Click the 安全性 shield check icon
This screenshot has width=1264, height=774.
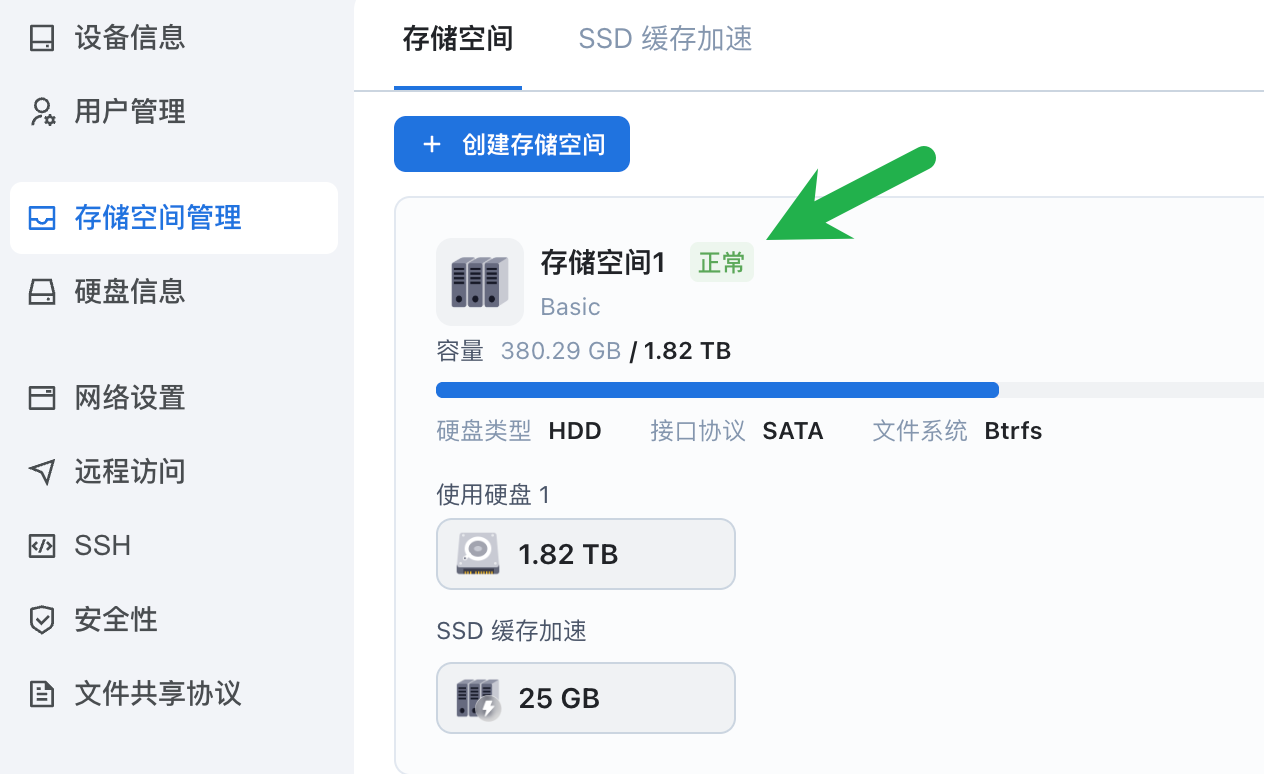[41, 620]
